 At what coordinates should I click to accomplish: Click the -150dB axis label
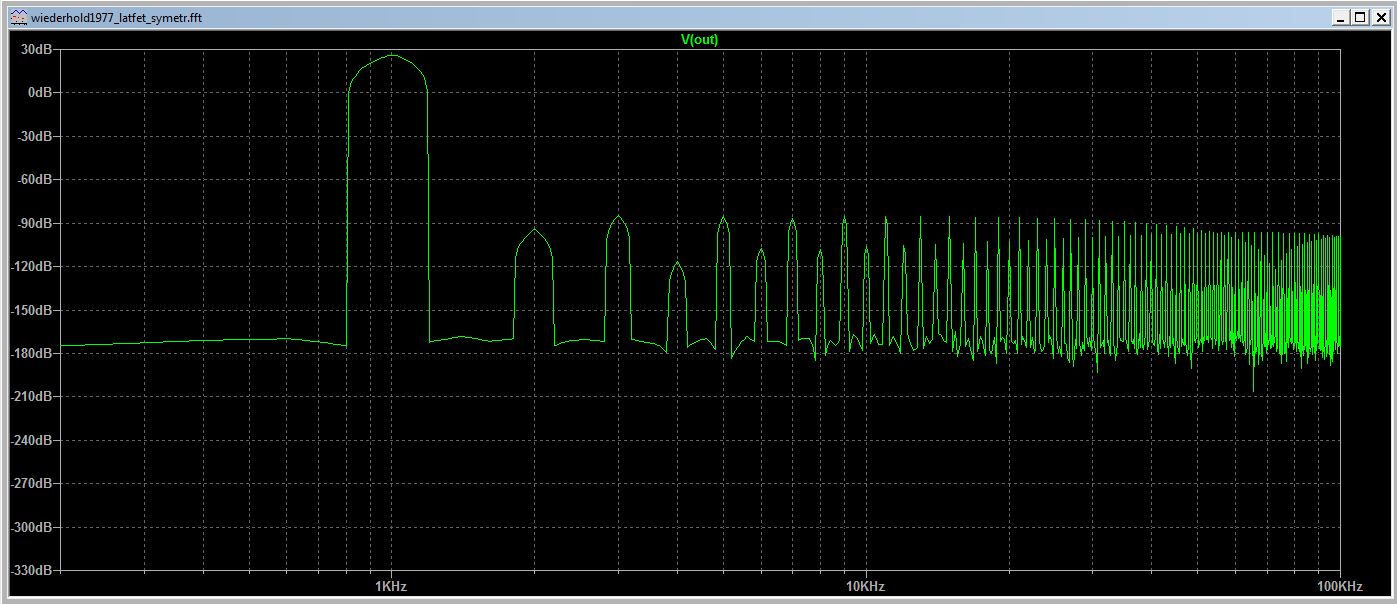click(x=31, y=310)
